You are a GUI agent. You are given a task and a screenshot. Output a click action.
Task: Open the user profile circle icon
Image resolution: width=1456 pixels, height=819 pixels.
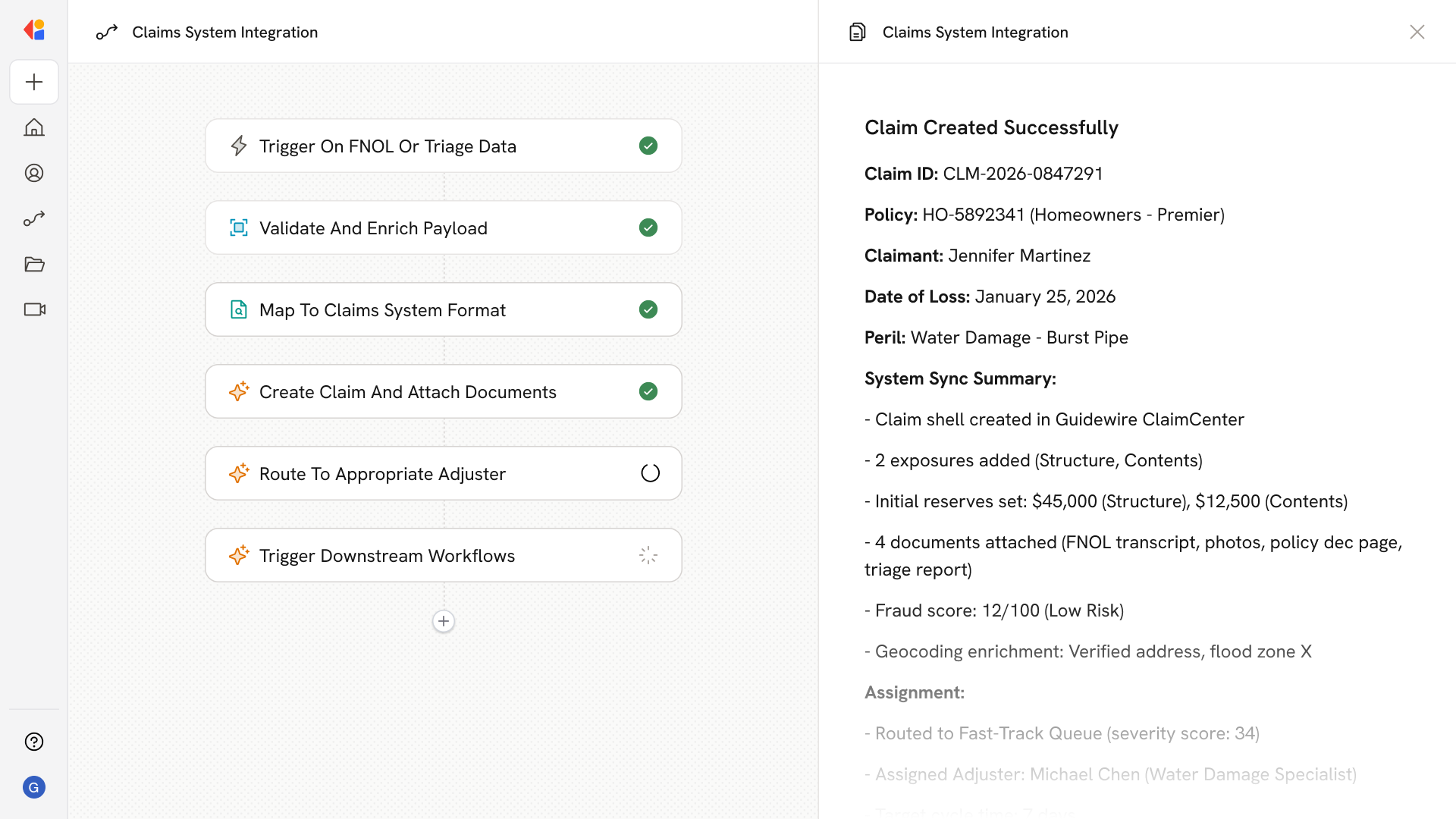[34, 173]
